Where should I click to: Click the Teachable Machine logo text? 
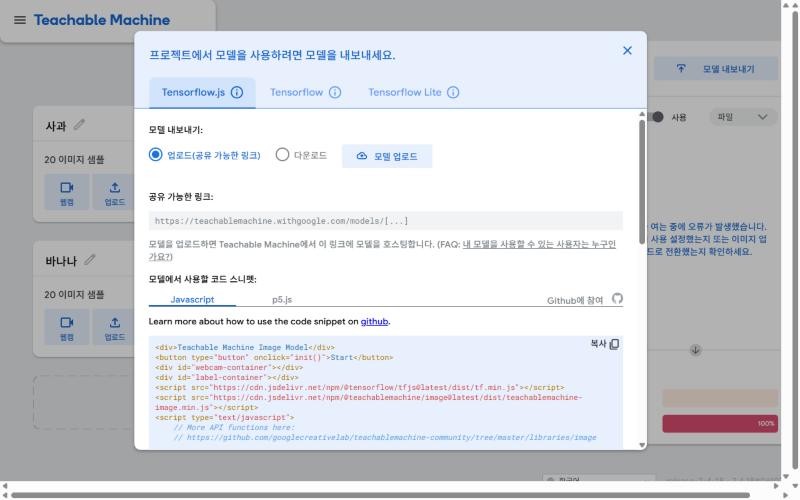(102, 20)
